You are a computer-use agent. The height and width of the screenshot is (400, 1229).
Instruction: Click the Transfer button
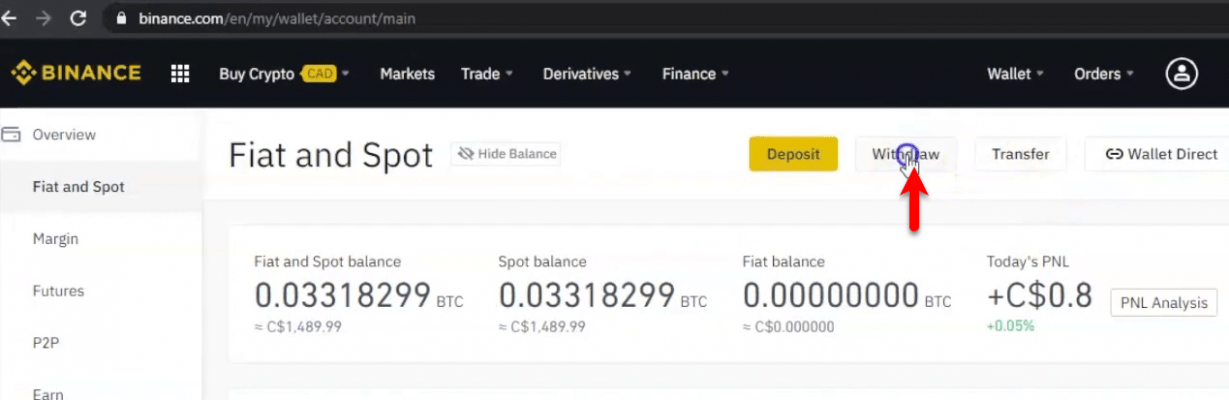point(1020,154)
